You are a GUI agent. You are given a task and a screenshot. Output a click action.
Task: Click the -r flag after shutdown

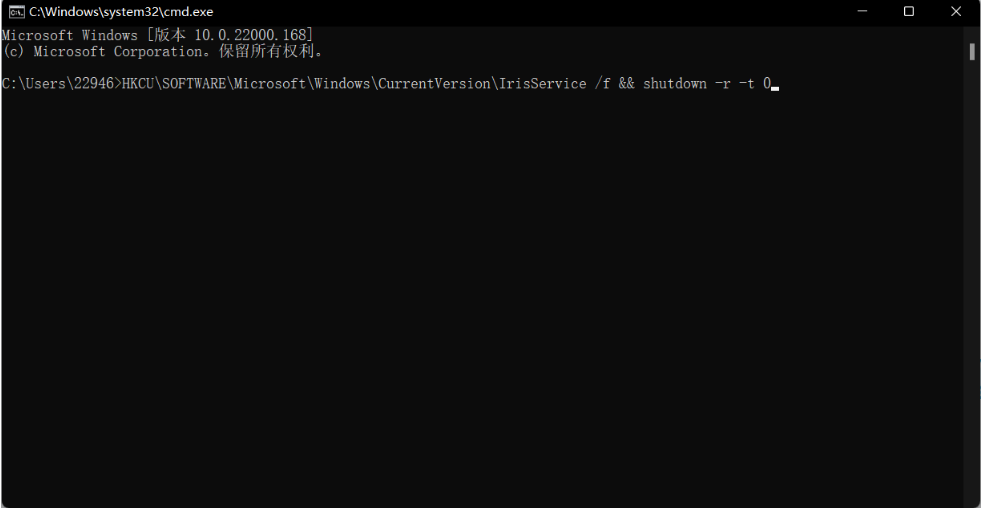click(x=723, y=84)
